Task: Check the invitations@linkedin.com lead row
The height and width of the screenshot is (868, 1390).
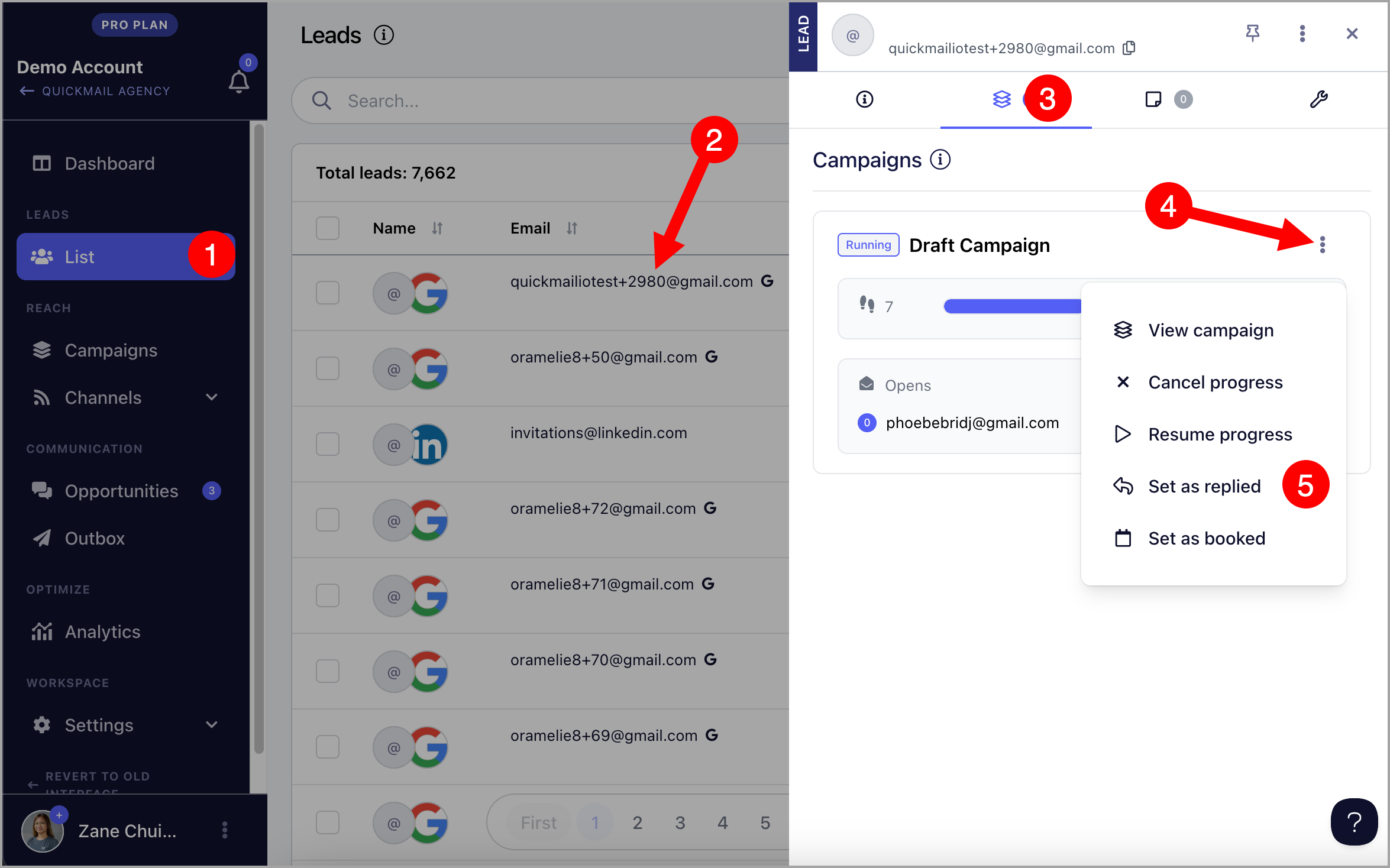Action: pos(328,444)
